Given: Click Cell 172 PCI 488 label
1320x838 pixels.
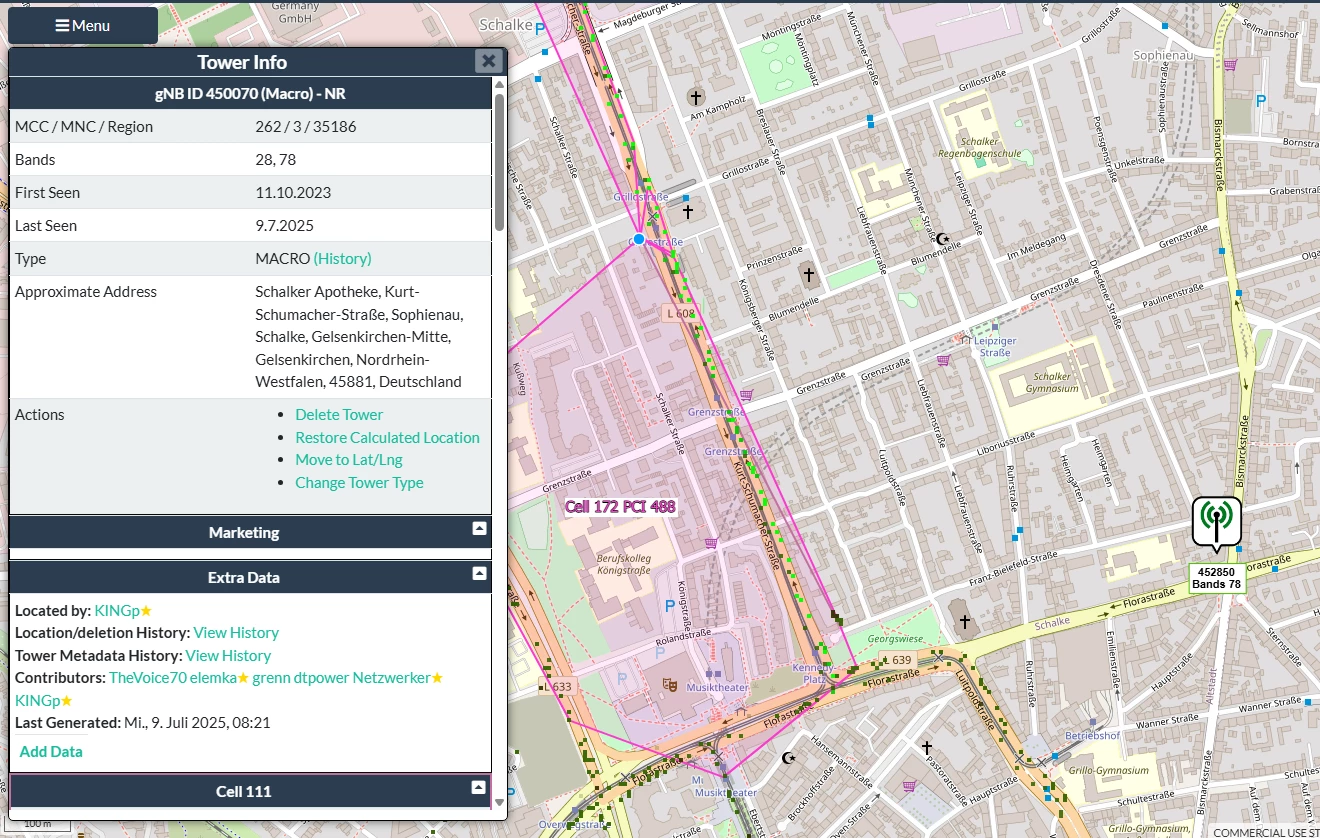Looking at the screenshot, I should coord(620,507).
